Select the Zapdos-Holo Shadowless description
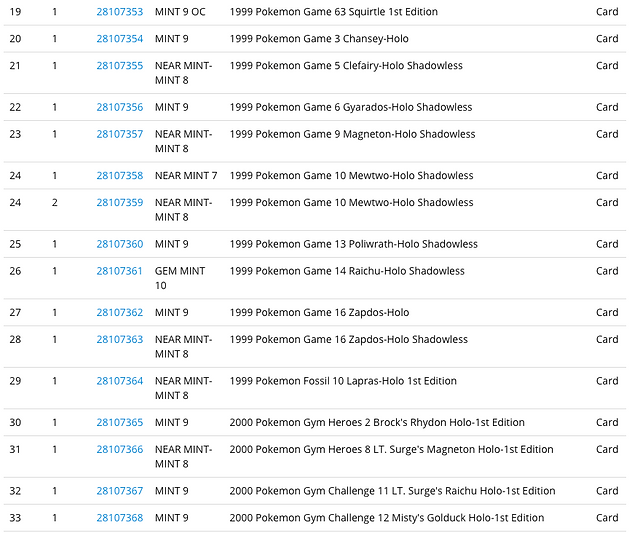640x533 pixels. 349,340
